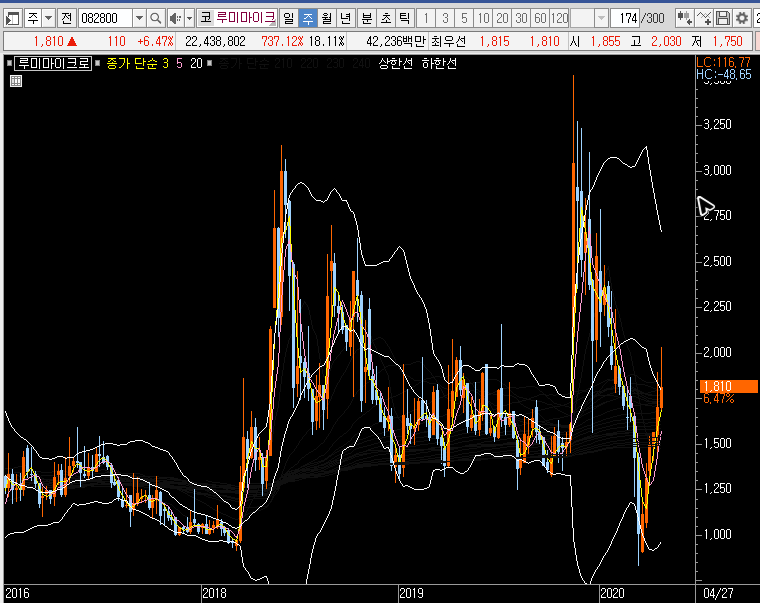Image resolution: width=760 pixels, height=603 pixels.
Task: Choose interval button 60
Action: tap(540, 19)
